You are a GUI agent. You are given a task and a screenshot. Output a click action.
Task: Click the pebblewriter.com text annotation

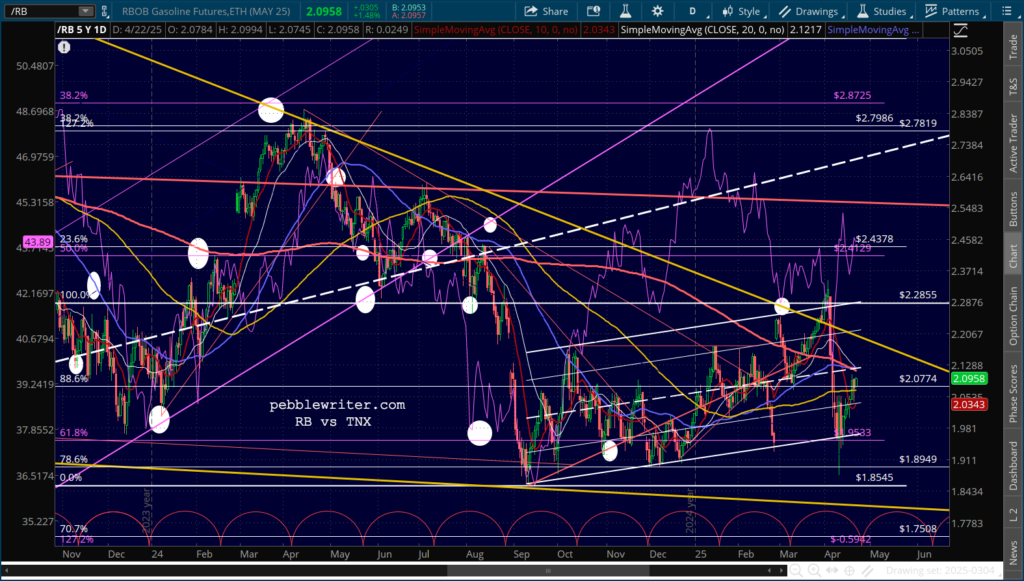pyautogui.click(x=337, y=405)
